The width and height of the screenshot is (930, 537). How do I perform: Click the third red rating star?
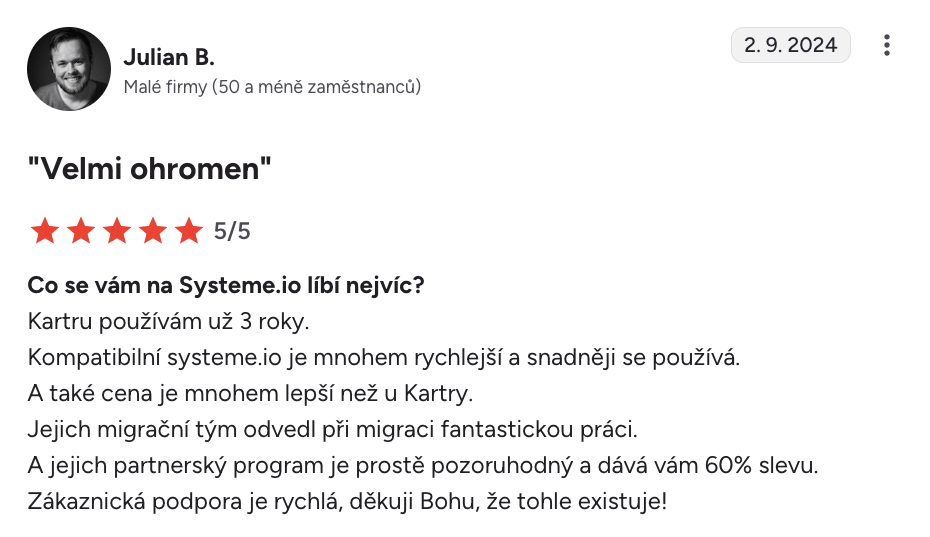click(x=116, y=232)
